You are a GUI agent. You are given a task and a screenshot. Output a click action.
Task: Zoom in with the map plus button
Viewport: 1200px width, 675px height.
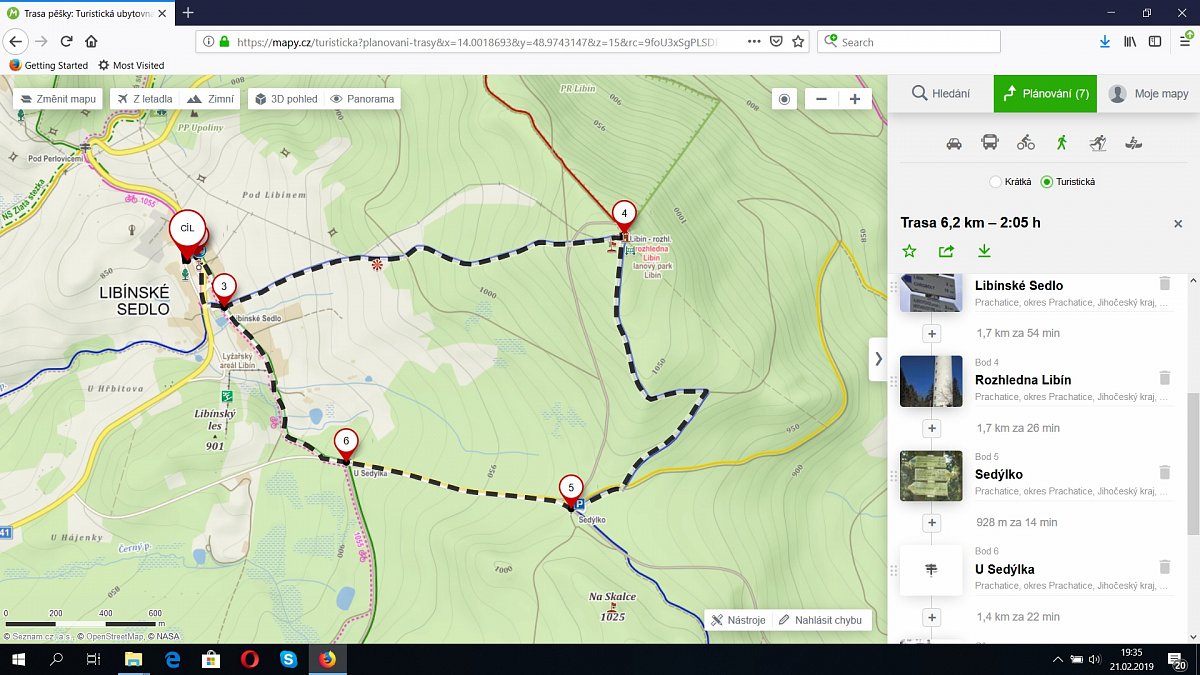click(854, 99)
